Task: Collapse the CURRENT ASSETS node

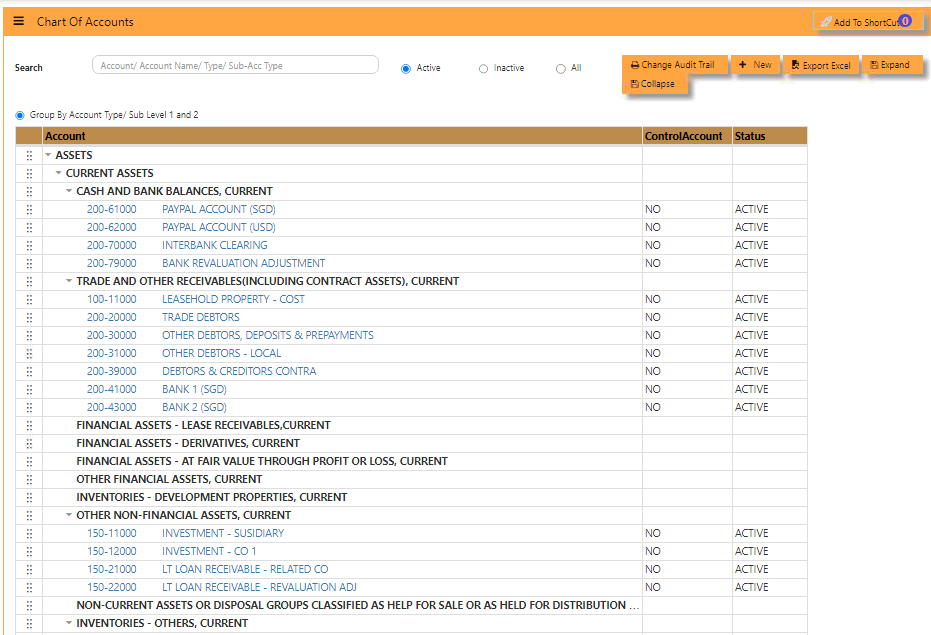Action: point(58,173)
